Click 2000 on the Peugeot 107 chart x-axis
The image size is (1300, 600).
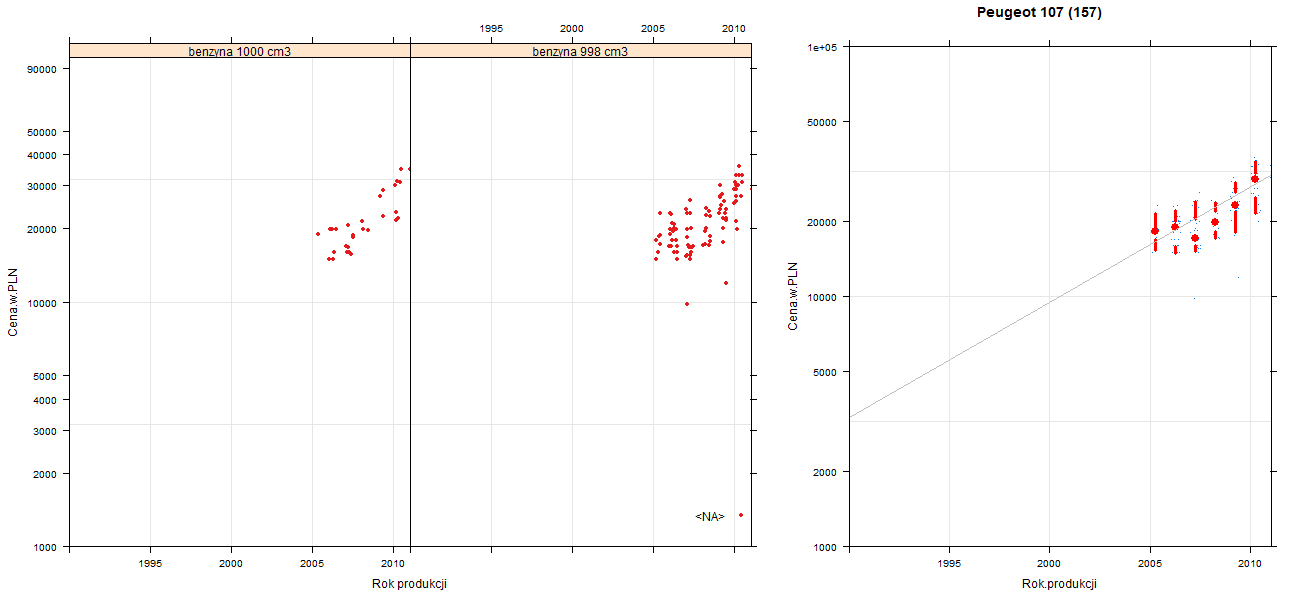[x=1049, y=563]
